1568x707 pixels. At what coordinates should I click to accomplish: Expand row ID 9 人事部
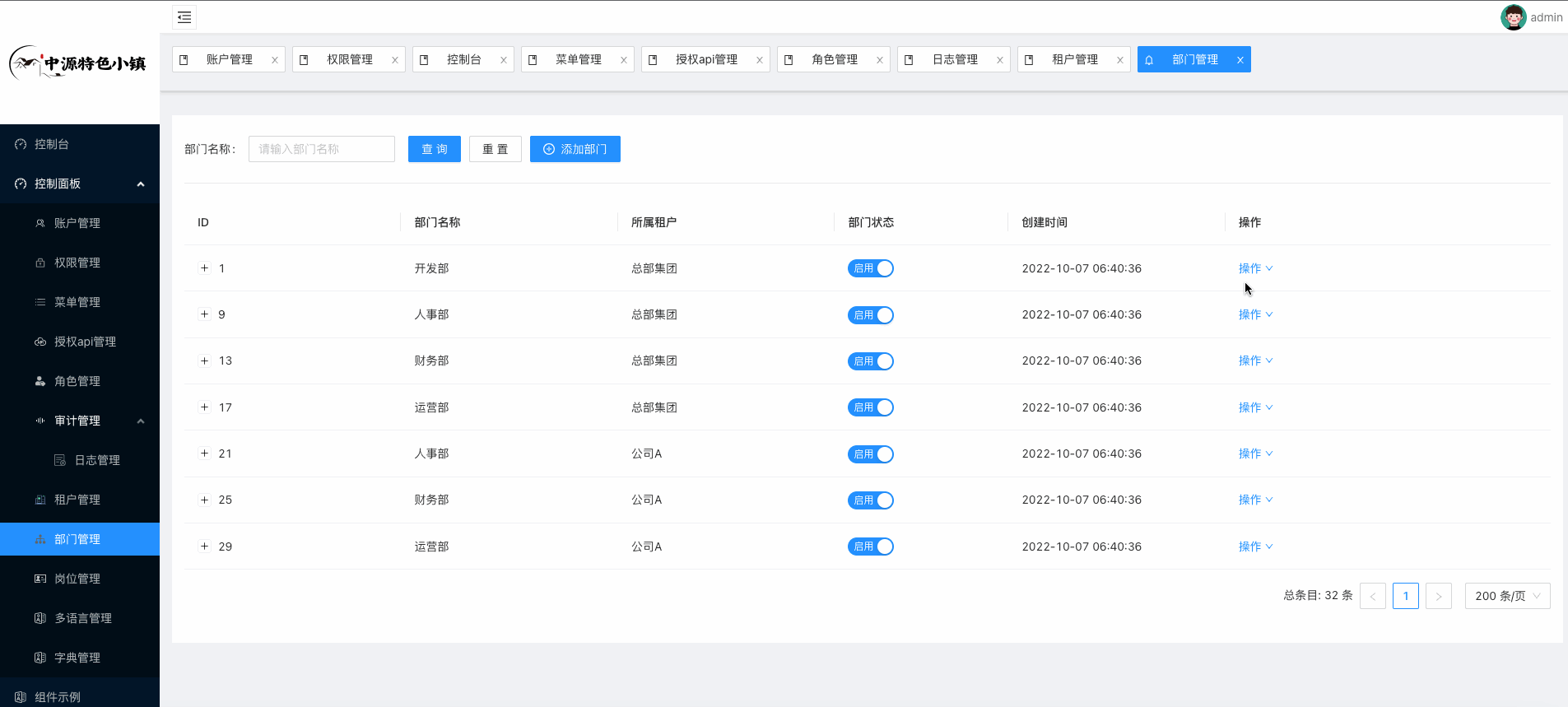[x=205, y=314]
